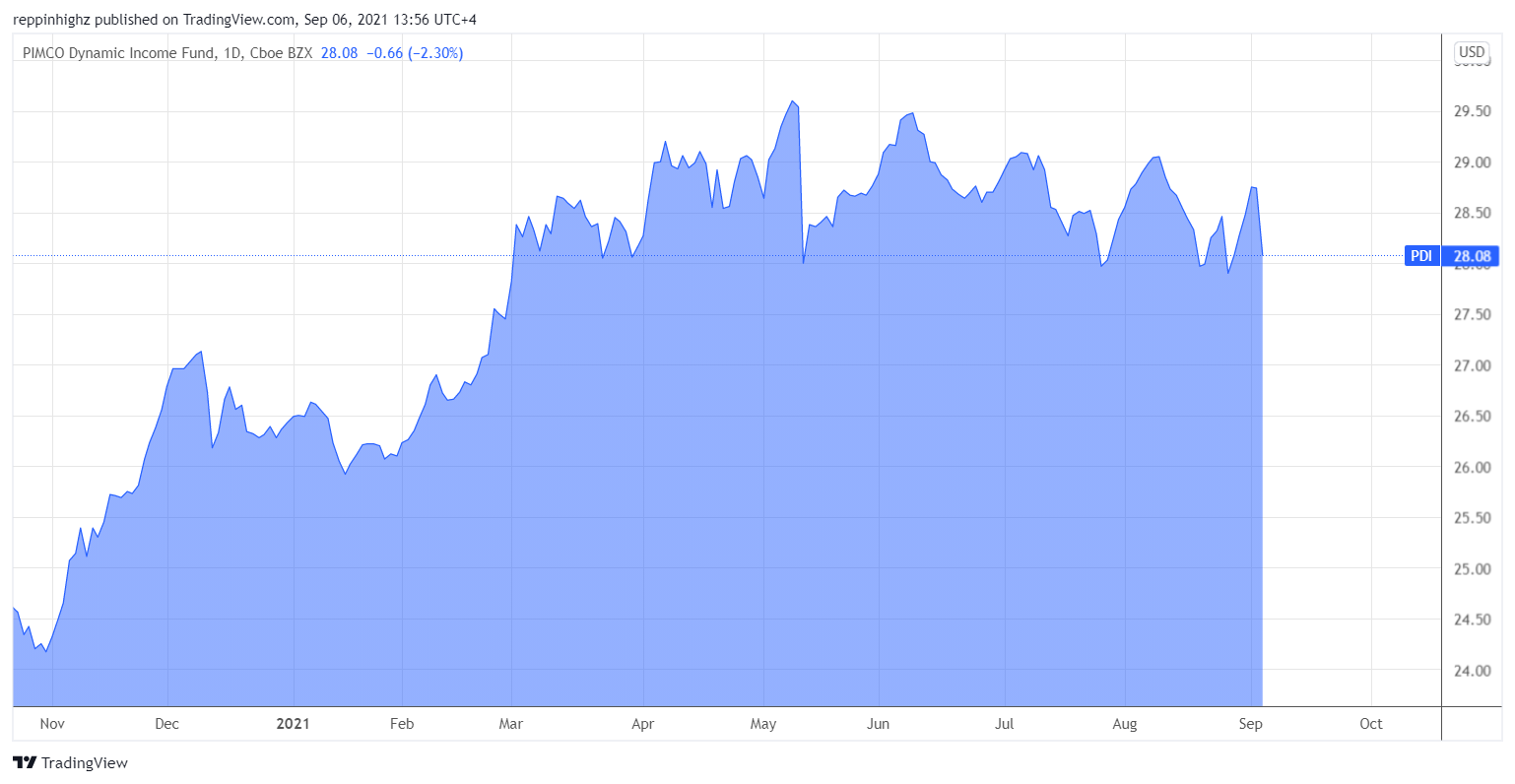Click the TradingView logo icon
The width and height of the screenshot is (1515, 784).
point(25,762)
